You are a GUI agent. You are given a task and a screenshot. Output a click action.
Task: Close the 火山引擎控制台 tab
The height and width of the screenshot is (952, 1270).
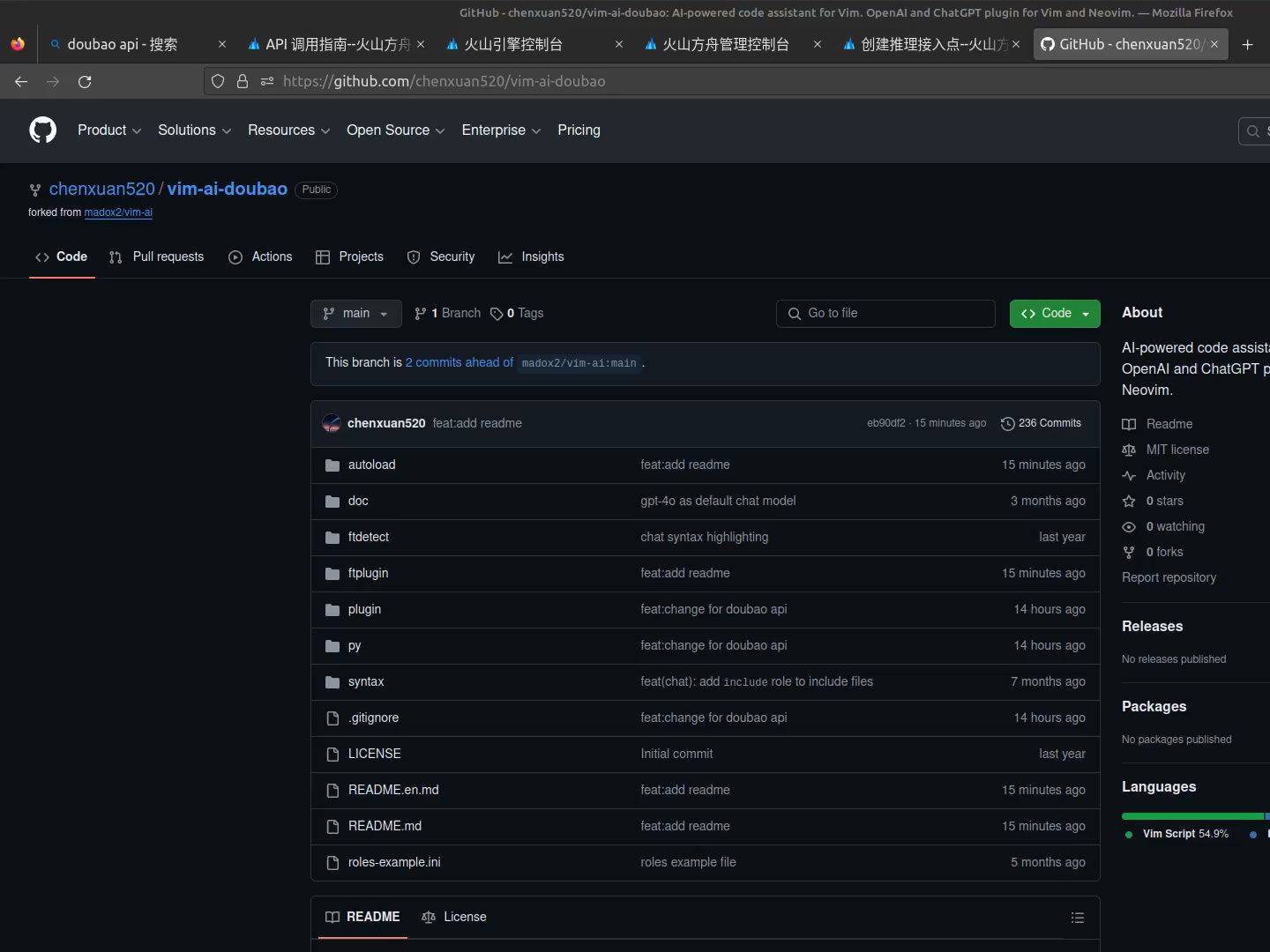[619, 44]
